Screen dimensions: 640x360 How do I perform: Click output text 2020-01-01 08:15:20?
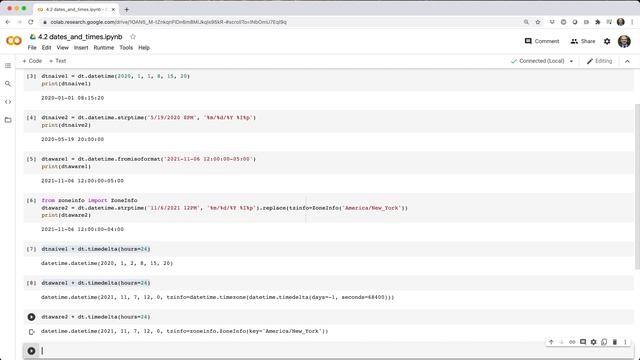[73, 98]
